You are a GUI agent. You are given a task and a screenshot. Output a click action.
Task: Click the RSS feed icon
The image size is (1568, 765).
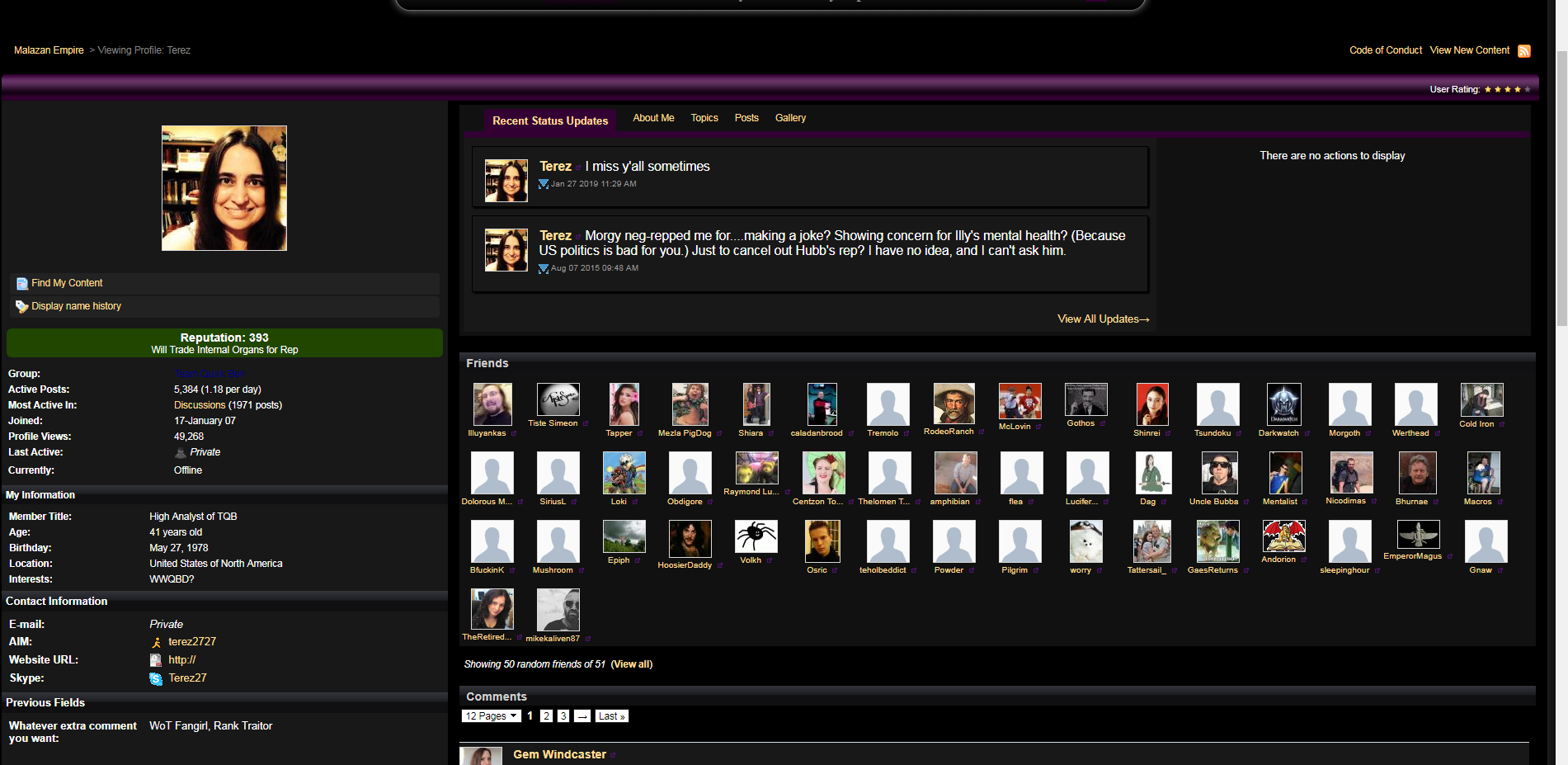(1524, 51)
